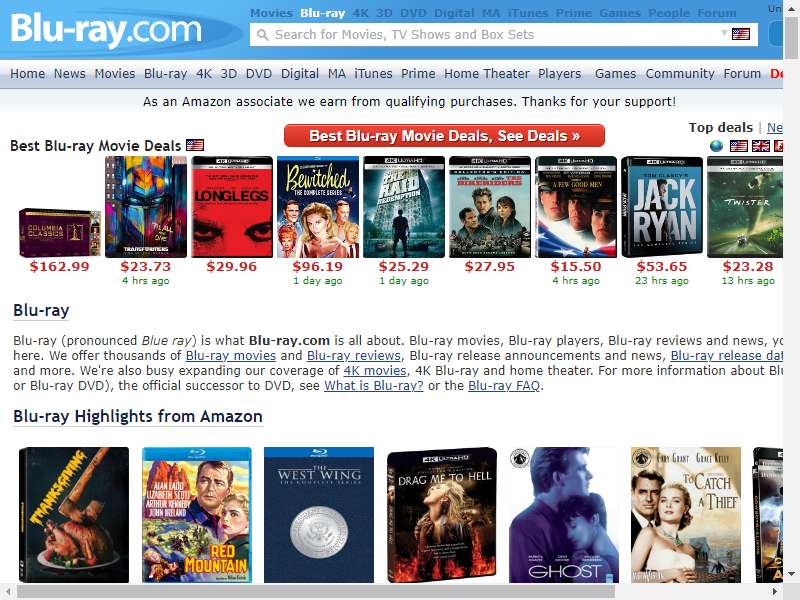
Task: Click the red See Deals button
Action: 444,136
